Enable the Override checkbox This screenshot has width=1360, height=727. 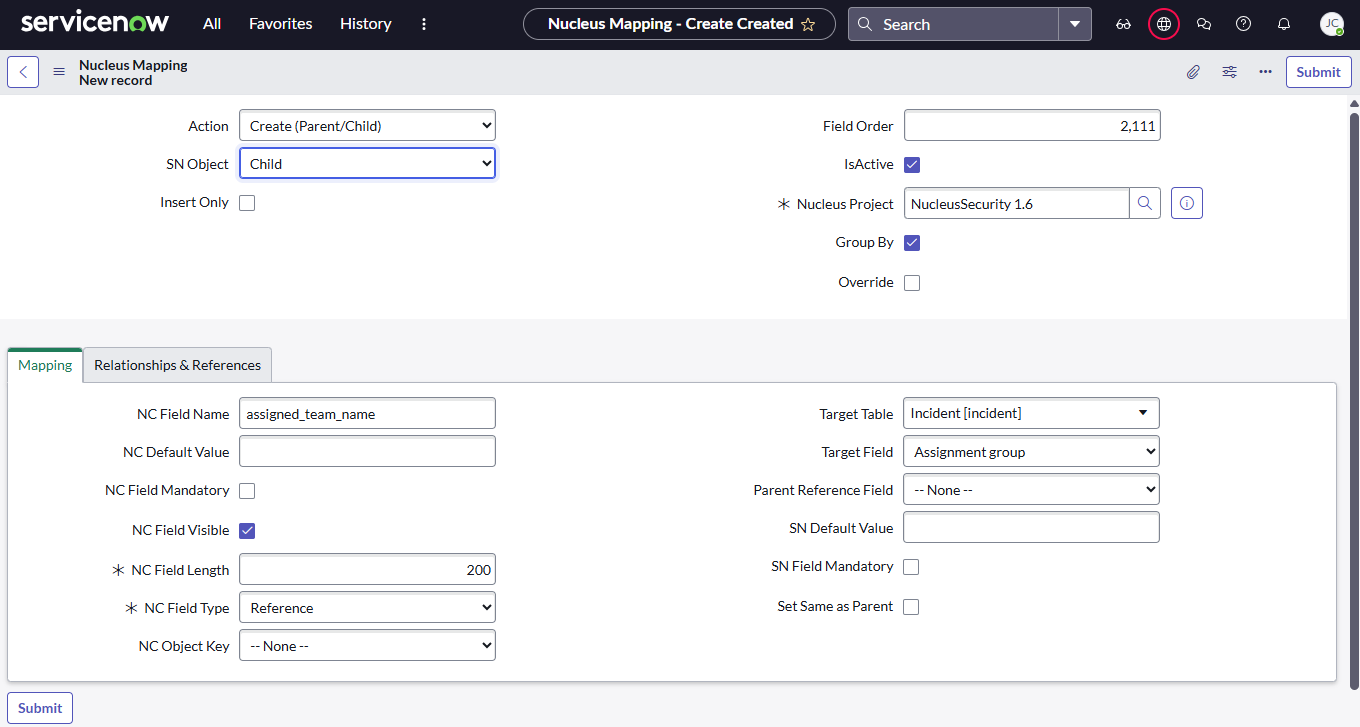(912, 283)
